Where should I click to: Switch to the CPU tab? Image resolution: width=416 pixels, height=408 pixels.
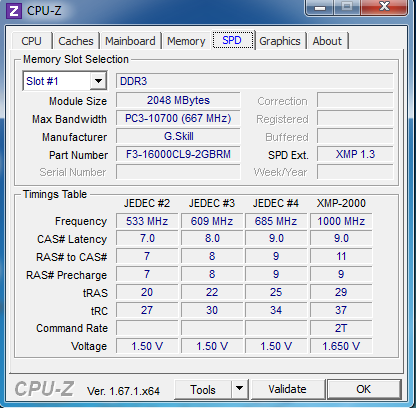pyautogui.click(x=31, y=41)
